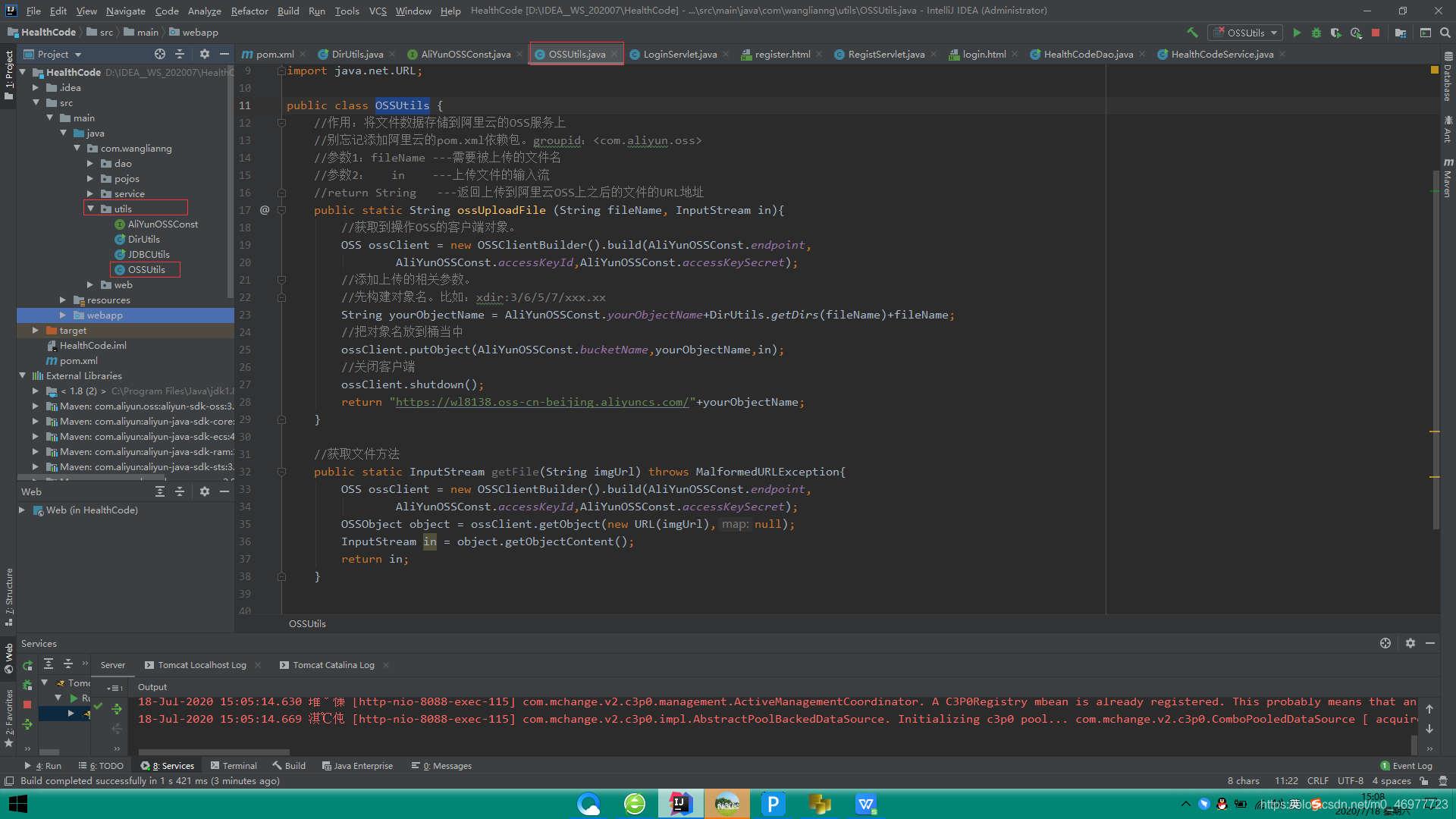Image resolution: width=1456 pixels, height=819 pixels.
Task: Open the Services panel gear settings
Action: 1410,643
